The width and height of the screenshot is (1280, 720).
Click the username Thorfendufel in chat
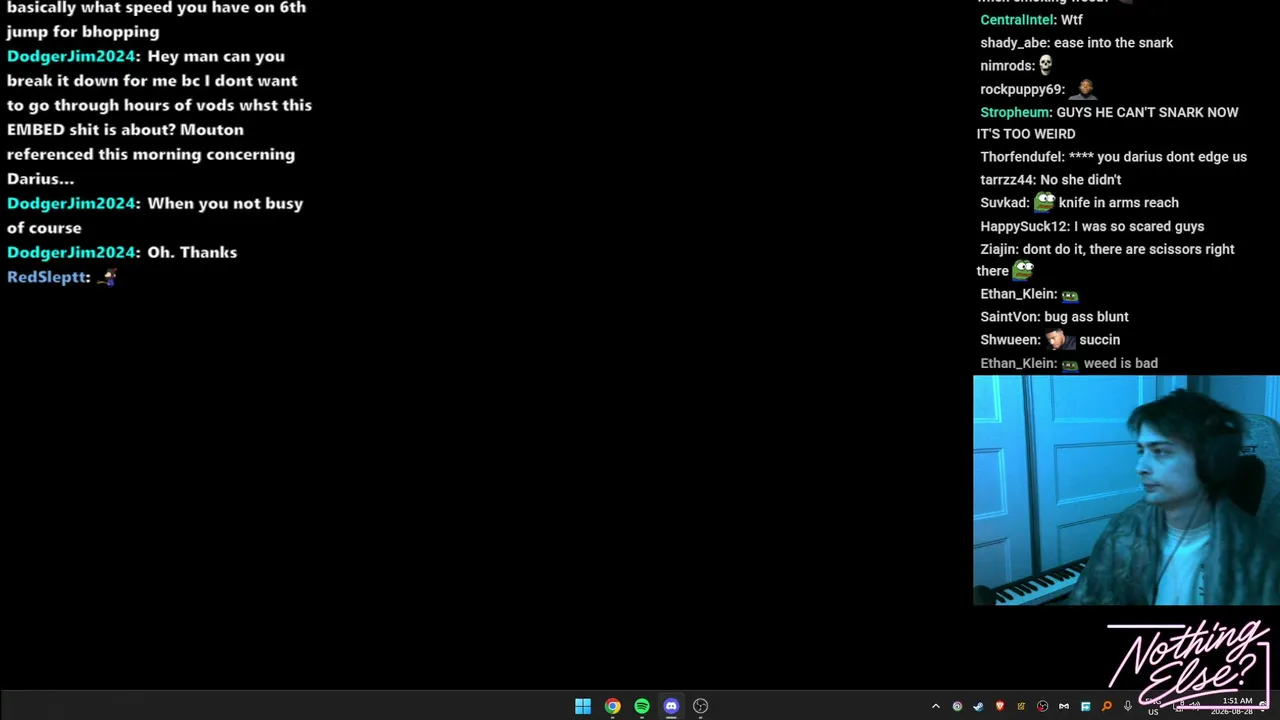coord(1021,157)
